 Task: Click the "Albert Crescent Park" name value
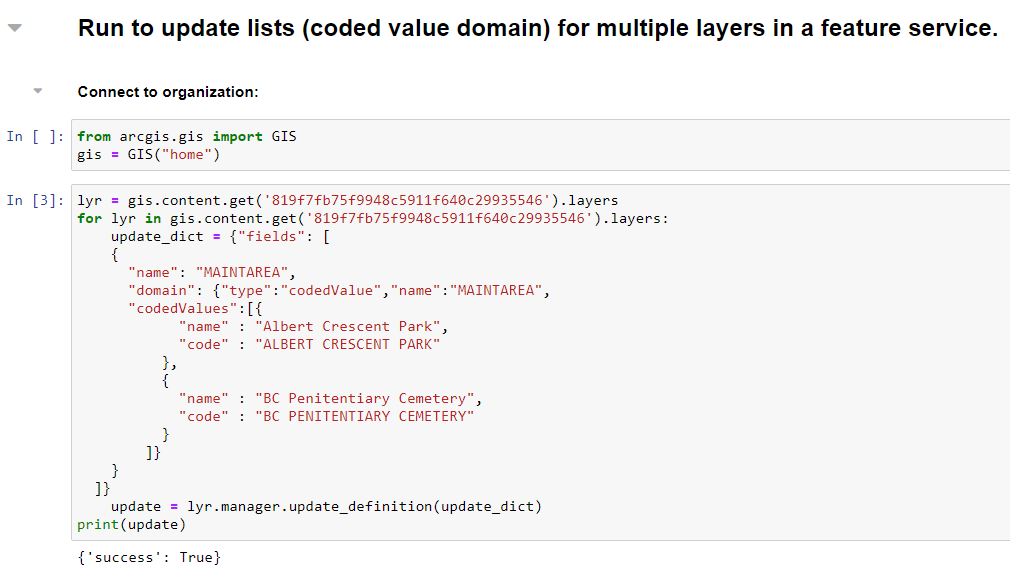348,326
